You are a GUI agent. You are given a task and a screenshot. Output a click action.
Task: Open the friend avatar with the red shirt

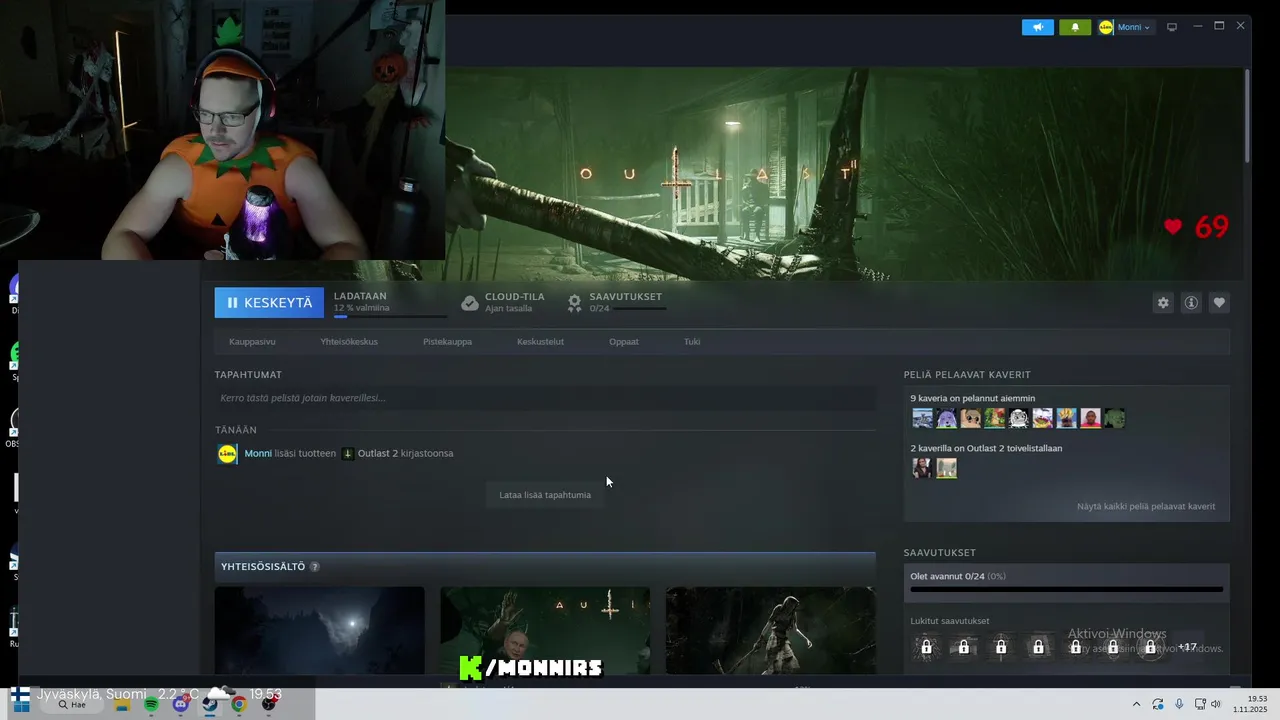[1090, 418]
